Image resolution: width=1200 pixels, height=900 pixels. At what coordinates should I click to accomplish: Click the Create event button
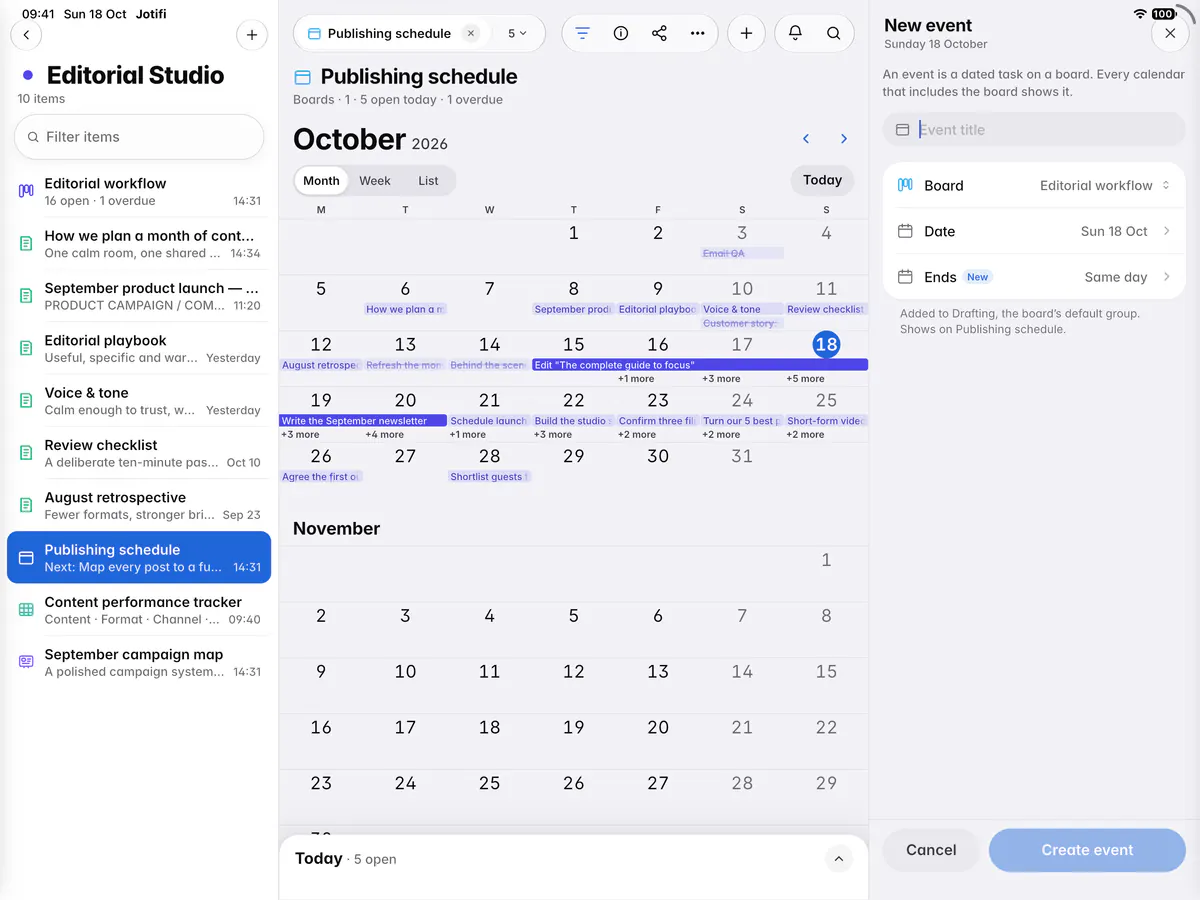[x=1087, y=850]
